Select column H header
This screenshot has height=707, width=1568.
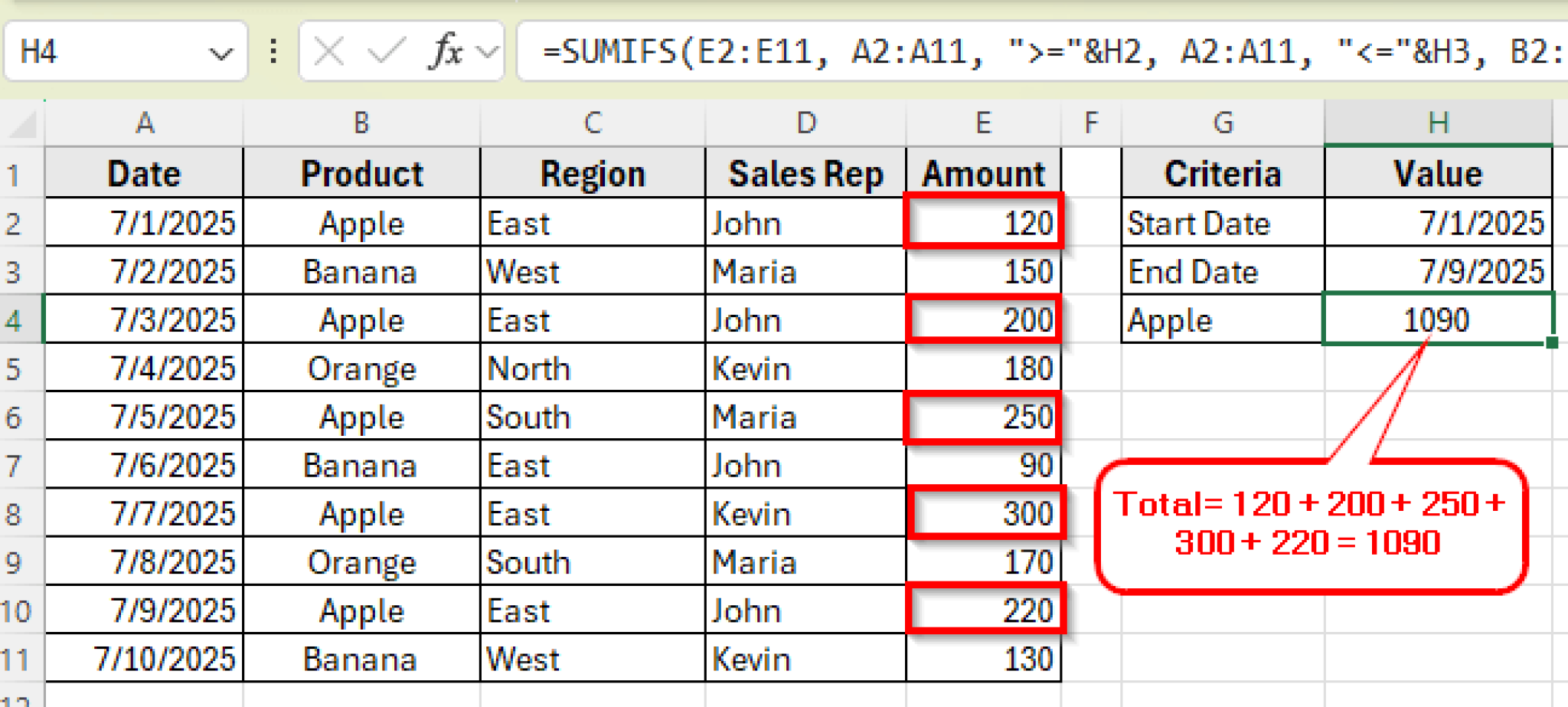[1438, 123]
